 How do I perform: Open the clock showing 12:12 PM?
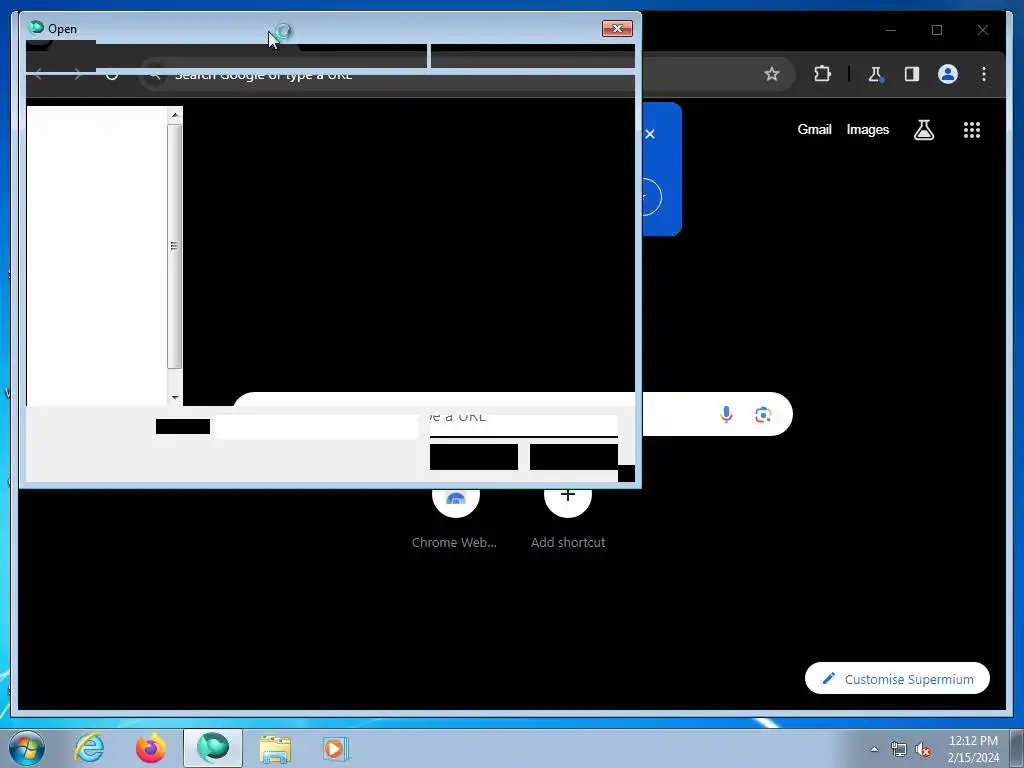(x=973, y=749)
